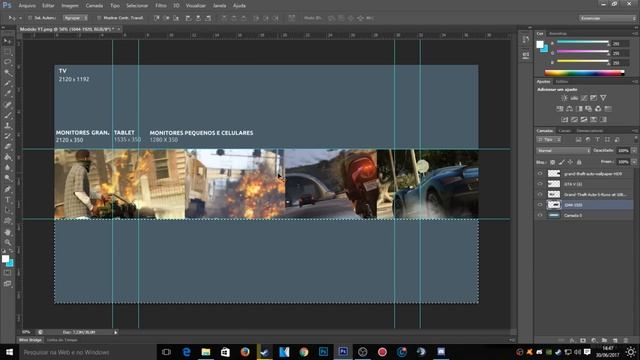
Task: Select the Quick Selection tool
Action: (7, 73)
